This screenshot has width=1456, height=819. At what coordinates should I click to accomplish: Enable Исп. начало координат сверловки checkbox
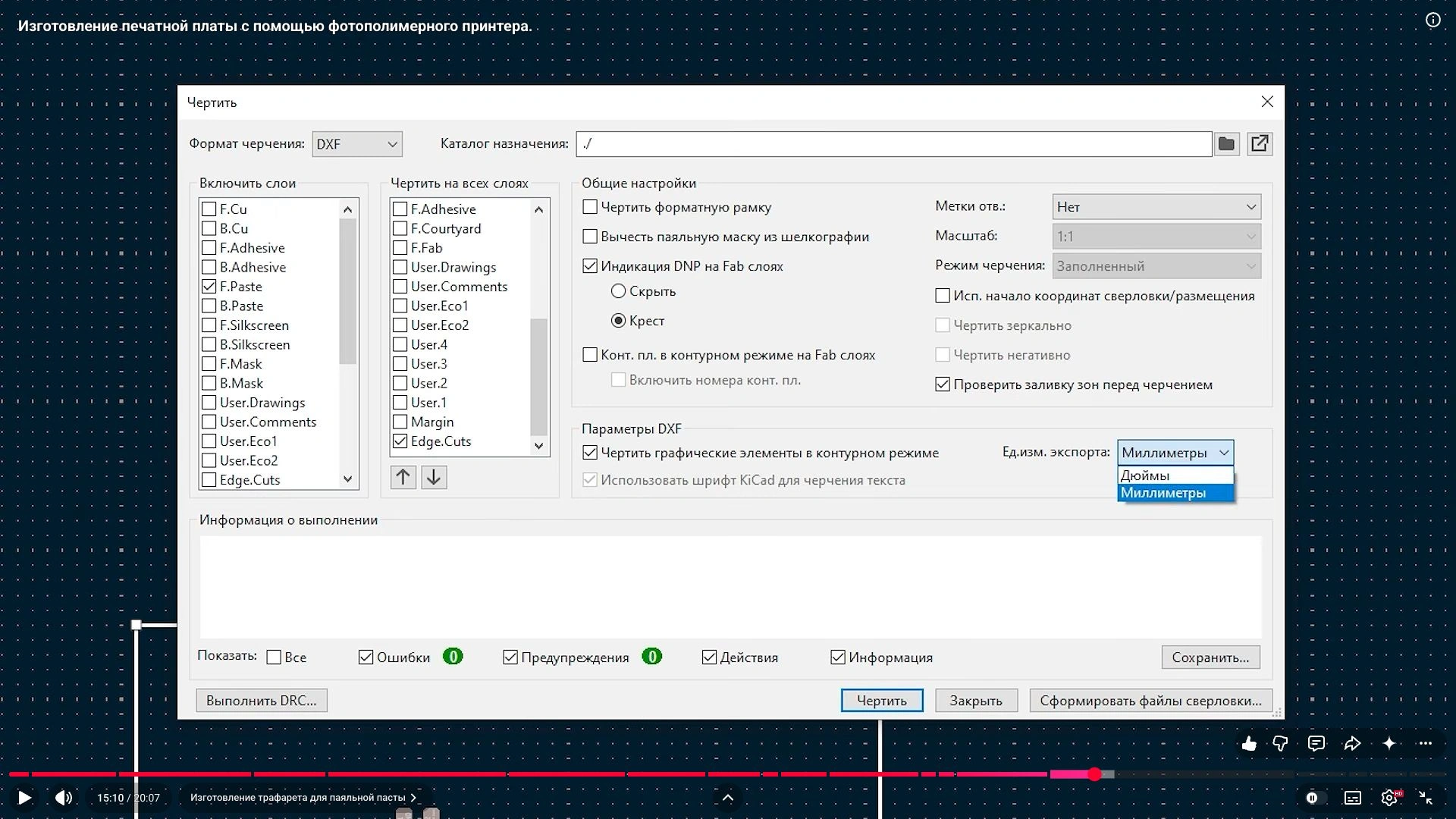943,296
